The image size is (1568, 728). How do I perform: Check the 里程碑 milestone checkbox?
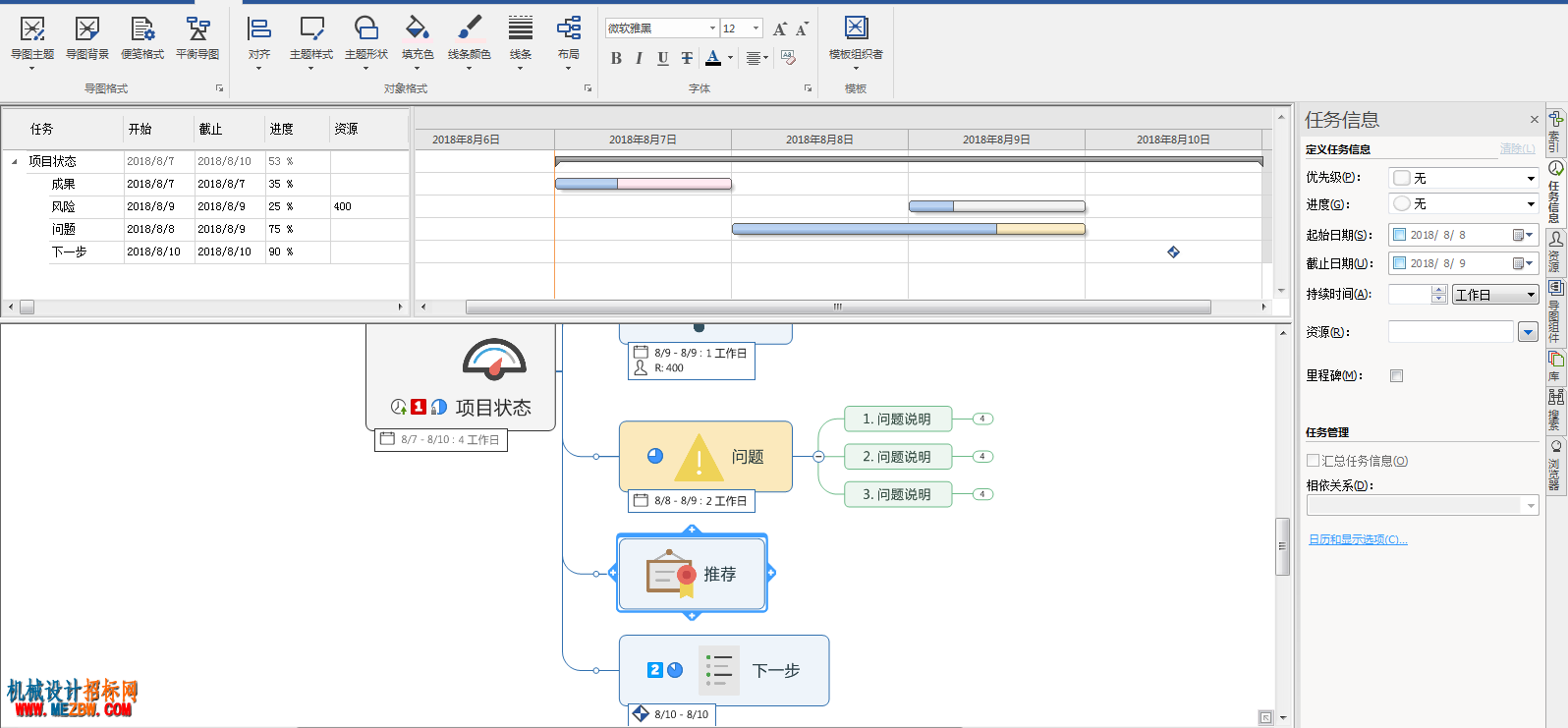[1397, 375]
